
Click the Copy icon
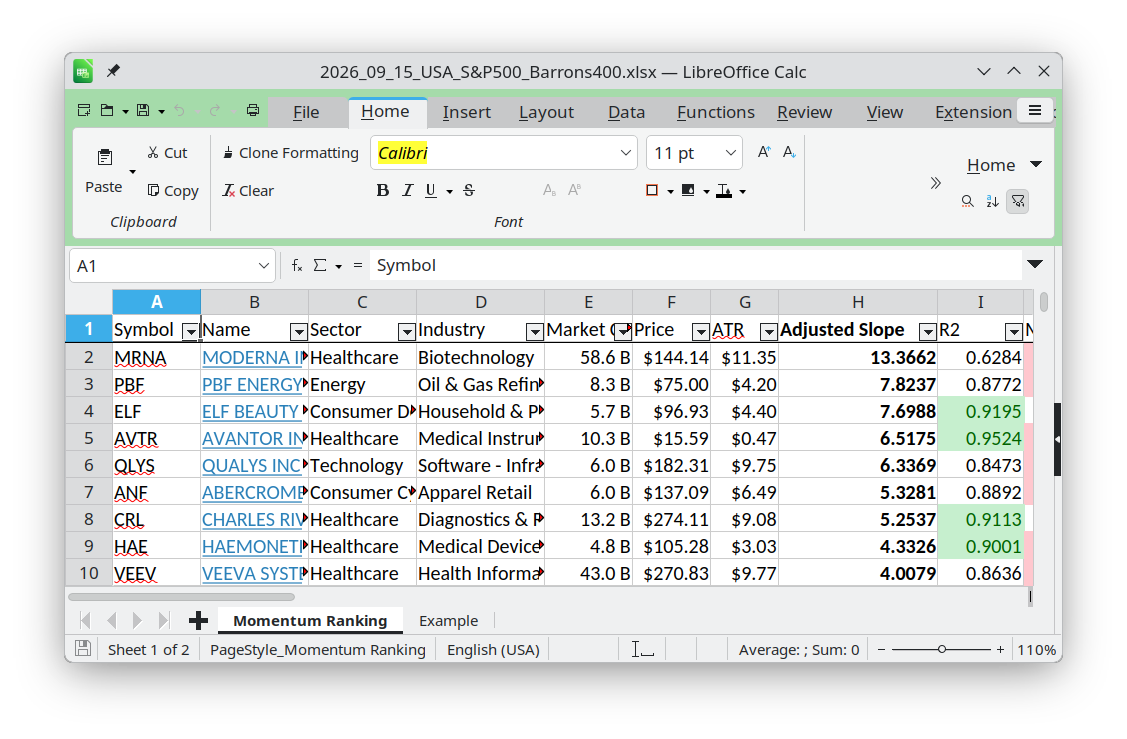click(153, 191)
